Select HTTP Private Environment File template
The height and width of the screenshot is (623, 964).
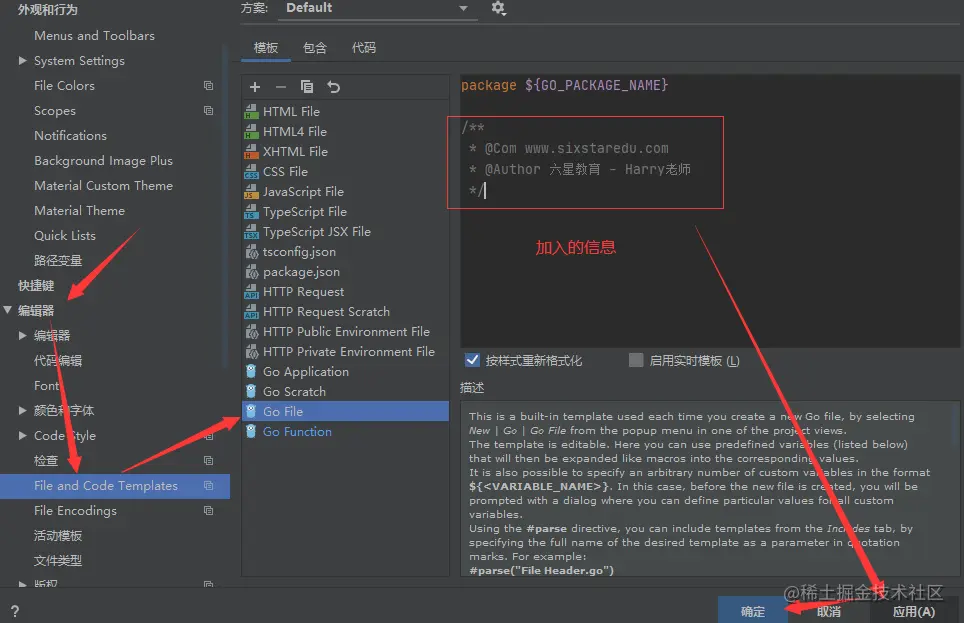pos(349,352)
